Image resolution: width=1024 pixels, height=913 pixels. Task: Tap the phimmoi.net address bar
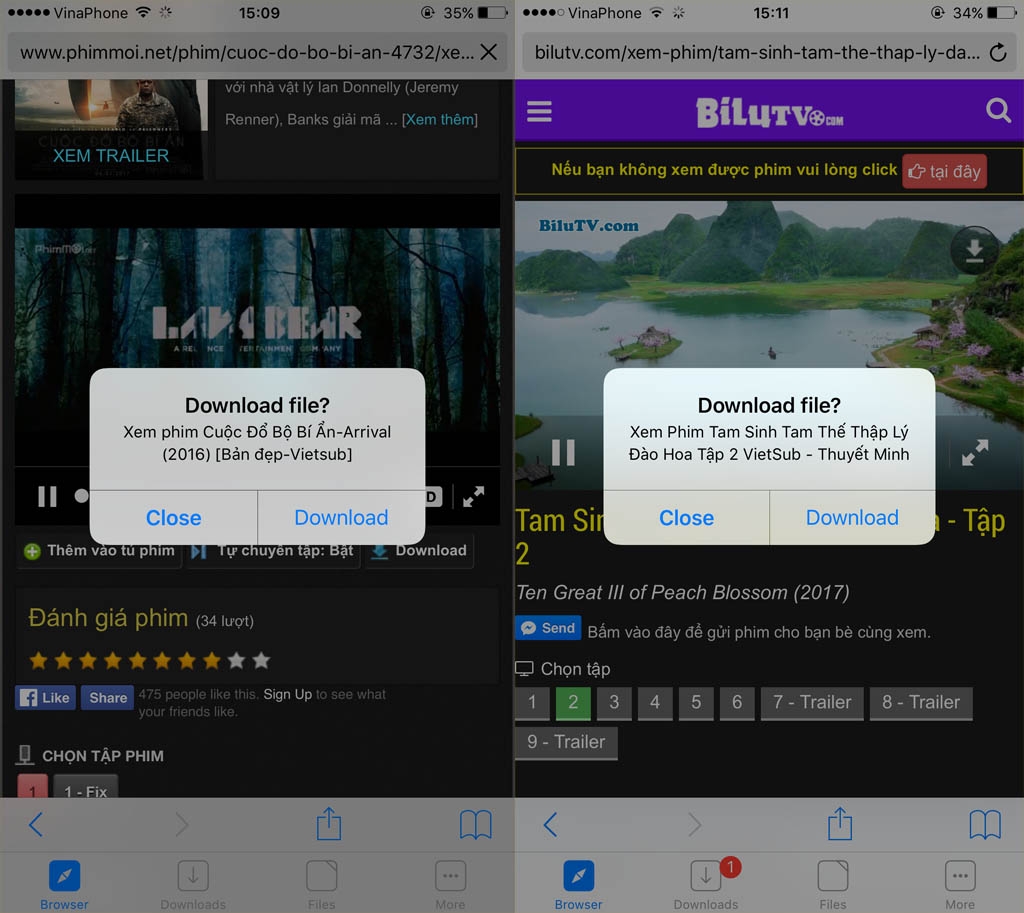click(x=247, y=52)
